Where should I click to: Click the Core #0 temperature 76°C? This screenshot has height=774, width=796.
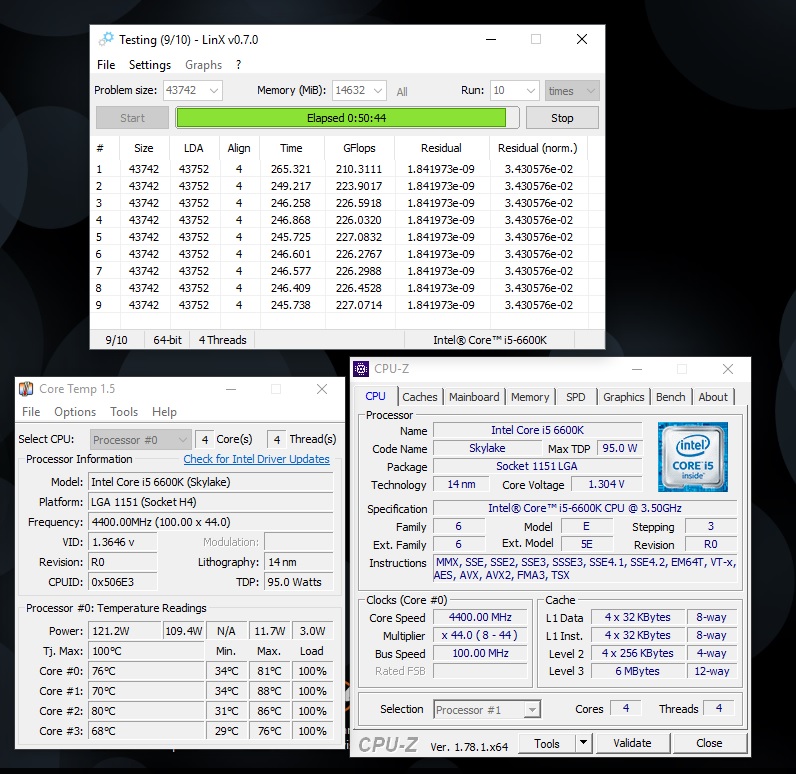click(x=146, y=671)
